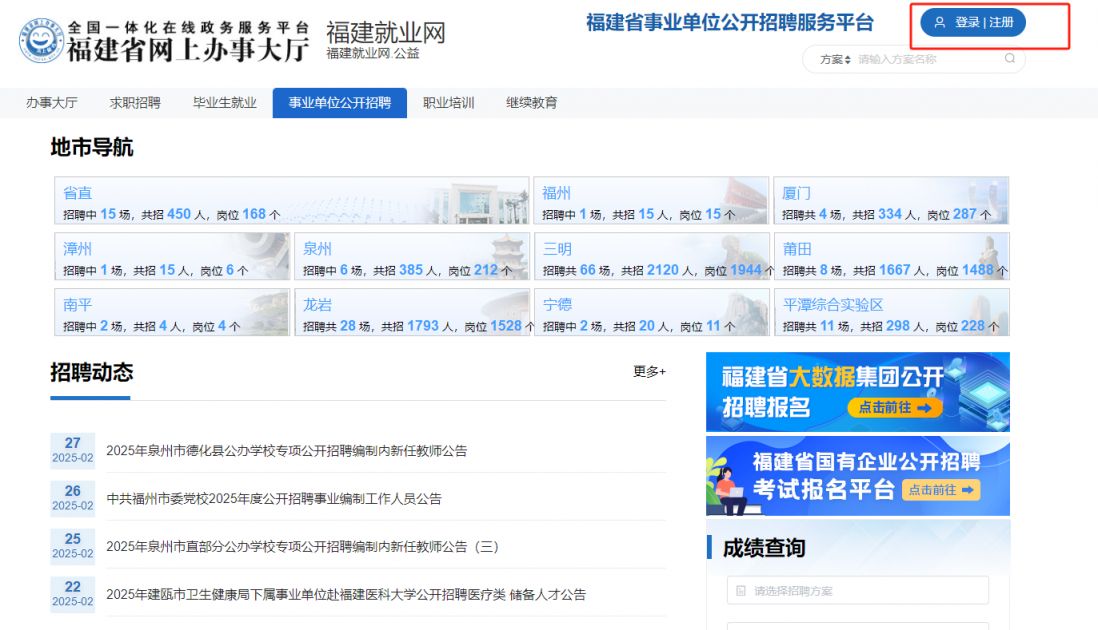Open the 福建省大数据集团 recruitment banner
Image resolution: width=1098 pixels, height=630 pixels.
[857, 392]
